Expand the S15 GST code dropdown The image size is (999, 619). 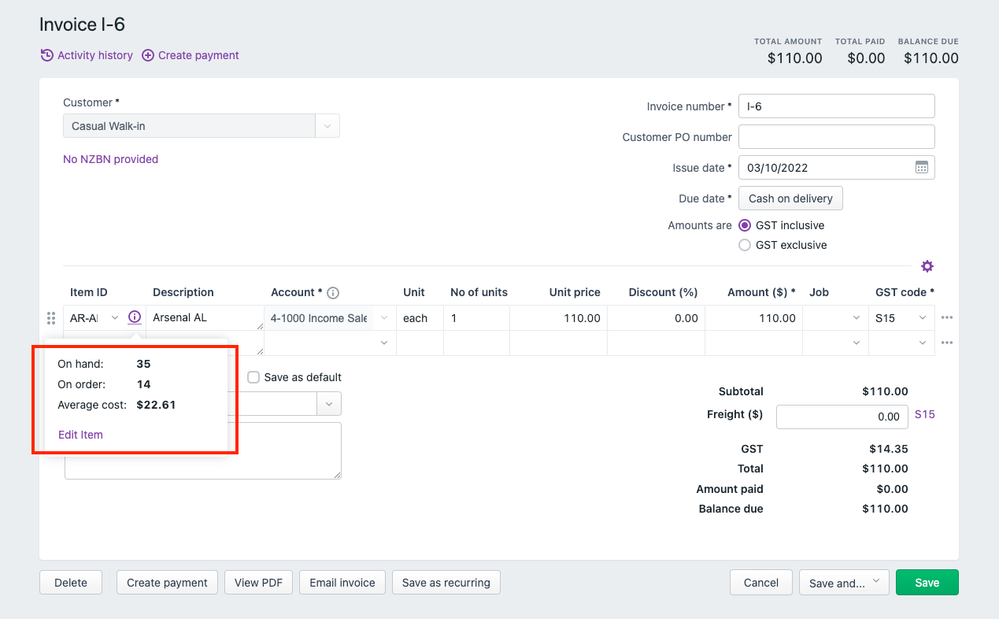point(922,318)
